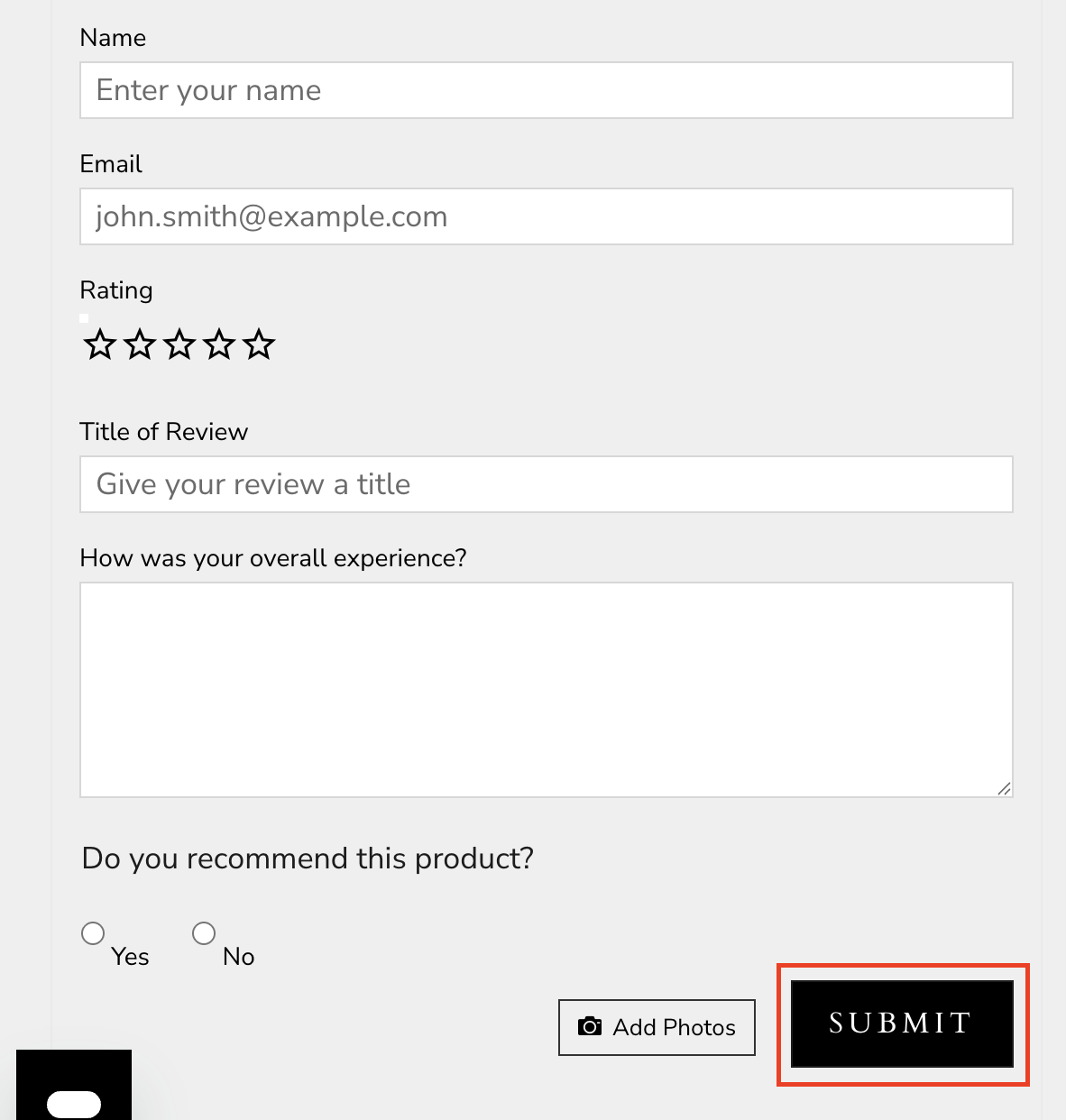Viewport: 1066px width, 1120px height.
Task: Click into the Email input field
Action: (x=547, y=216)
